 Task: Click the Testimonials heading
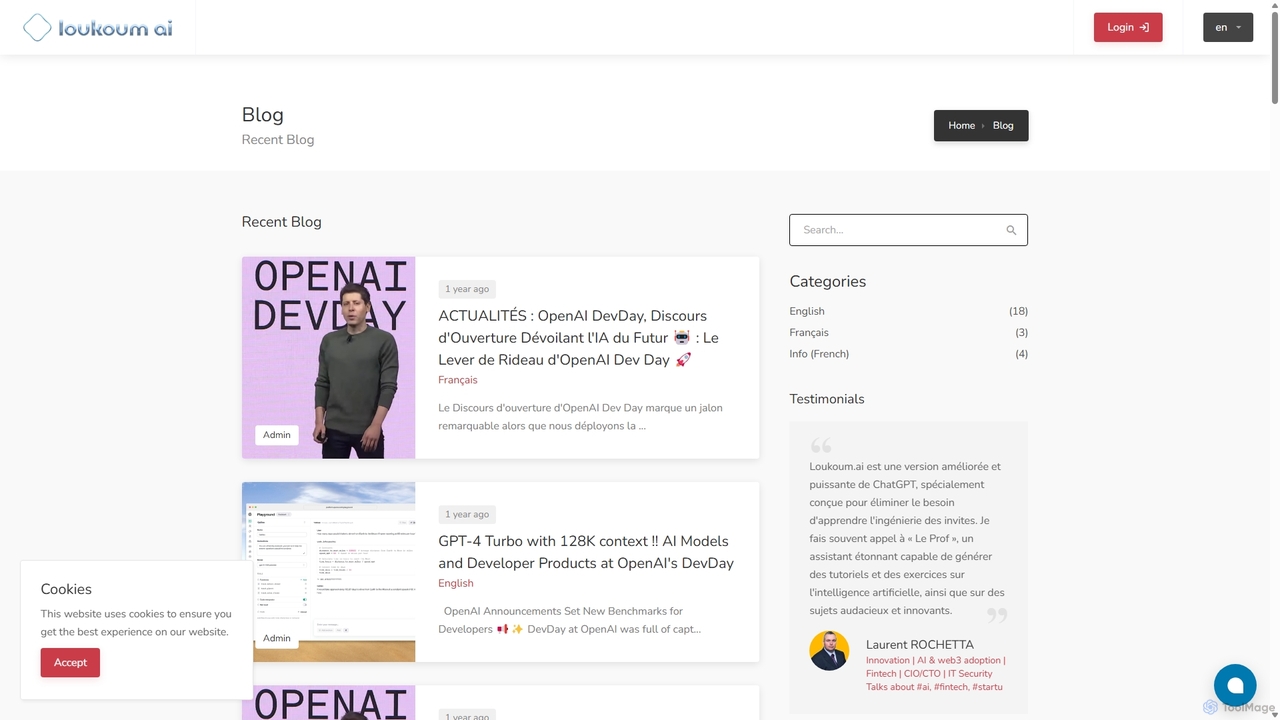click(x=827, y=399)
